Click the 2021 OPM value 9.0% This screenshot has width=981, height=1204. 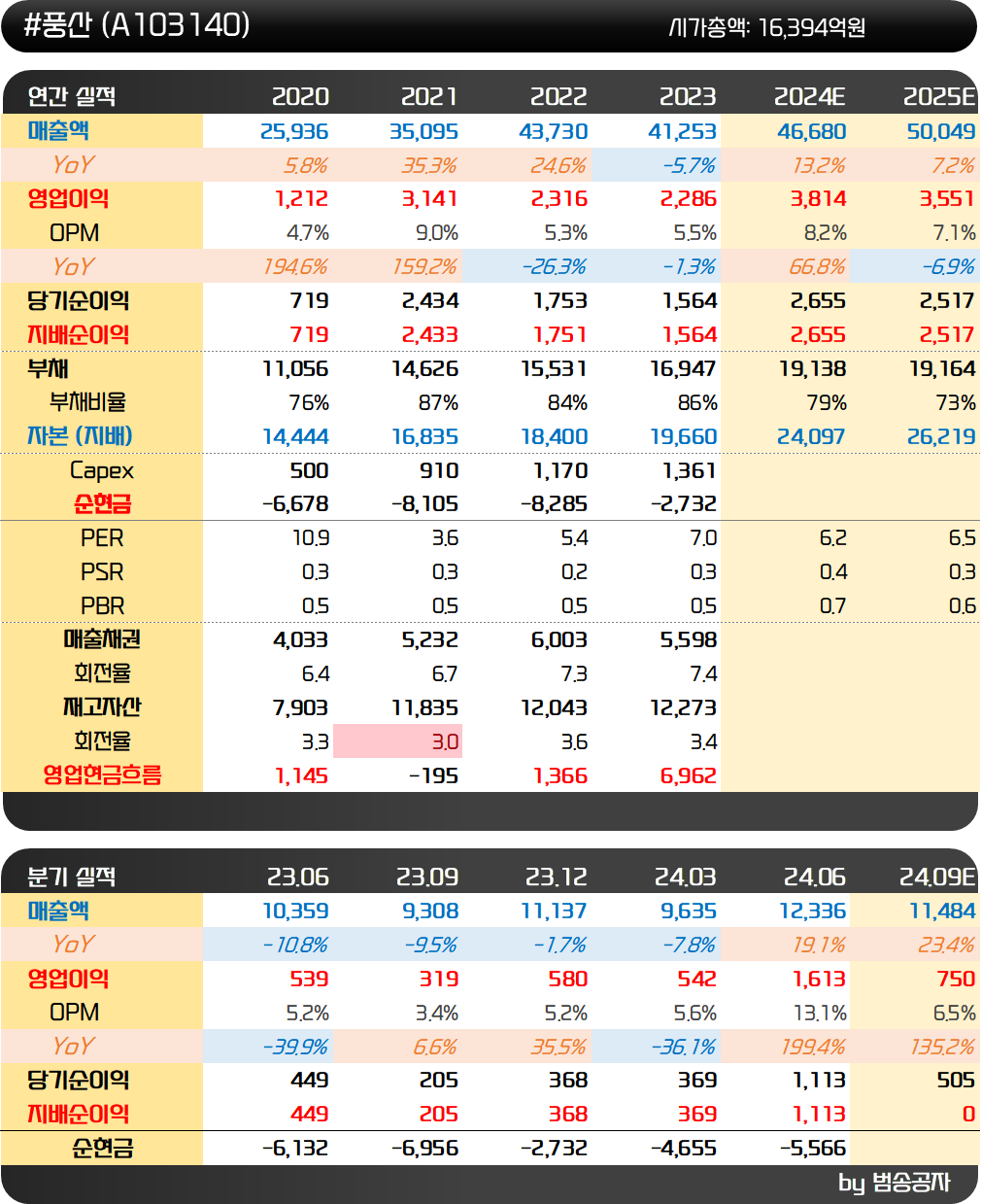click(x=437, y=233)
